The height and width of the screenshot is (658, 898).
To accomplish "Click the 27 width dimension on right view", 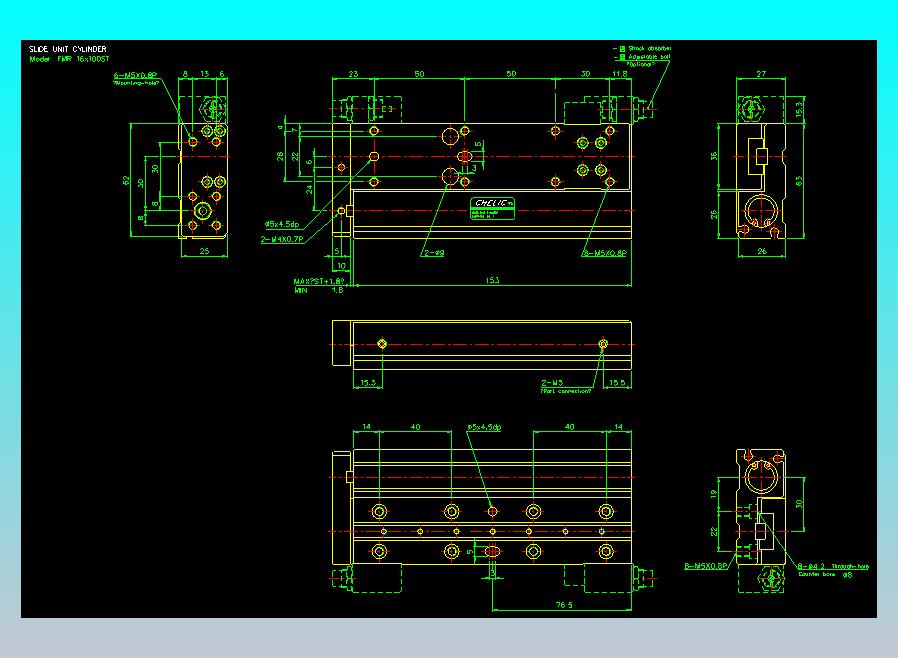I will 761,74.
